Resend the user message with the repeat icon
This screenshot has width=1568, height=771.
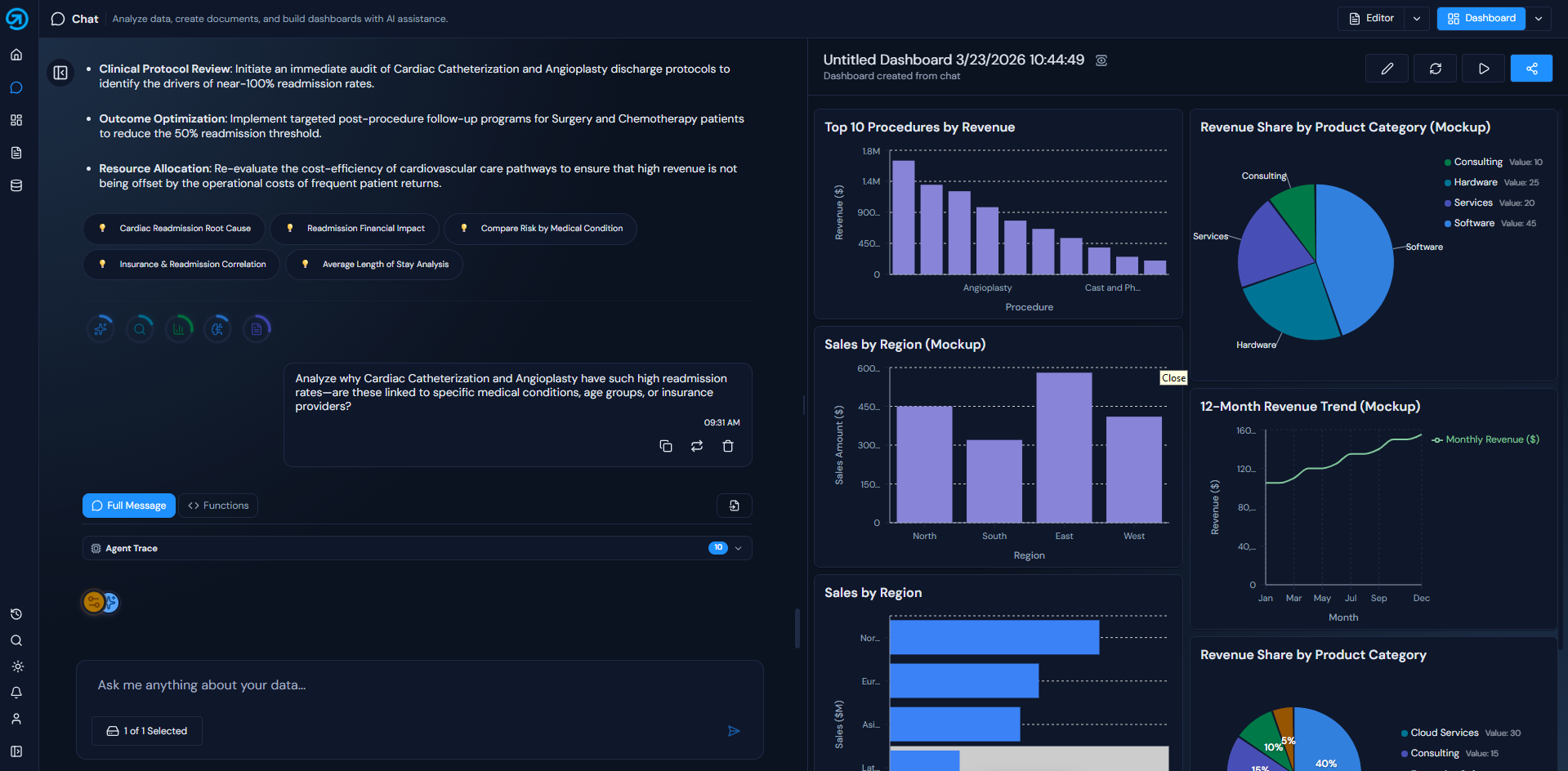tap(697, 446)
